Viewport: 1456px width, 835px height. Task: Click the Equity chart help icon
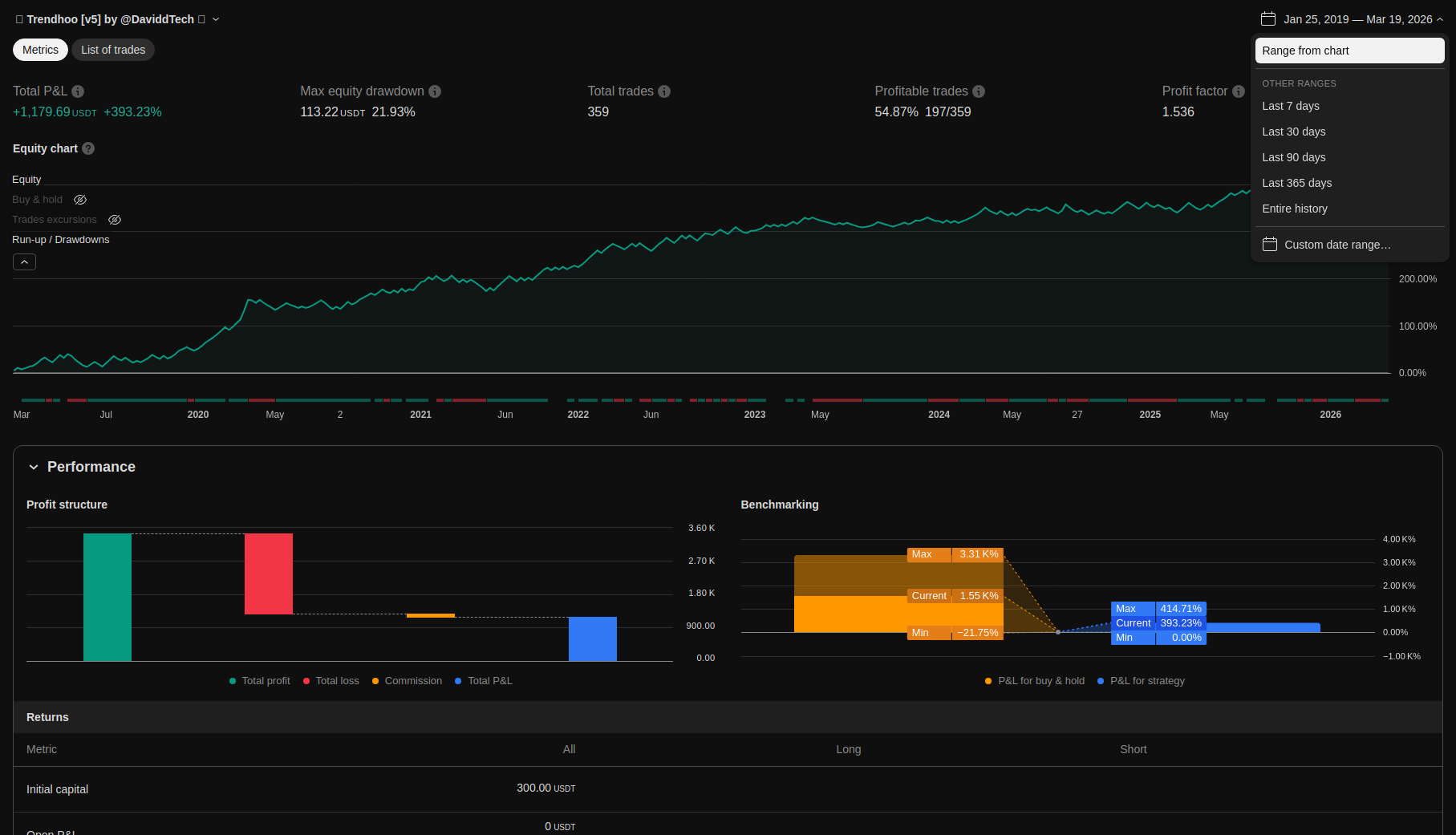pyautogui.click(x=88, y=148)
